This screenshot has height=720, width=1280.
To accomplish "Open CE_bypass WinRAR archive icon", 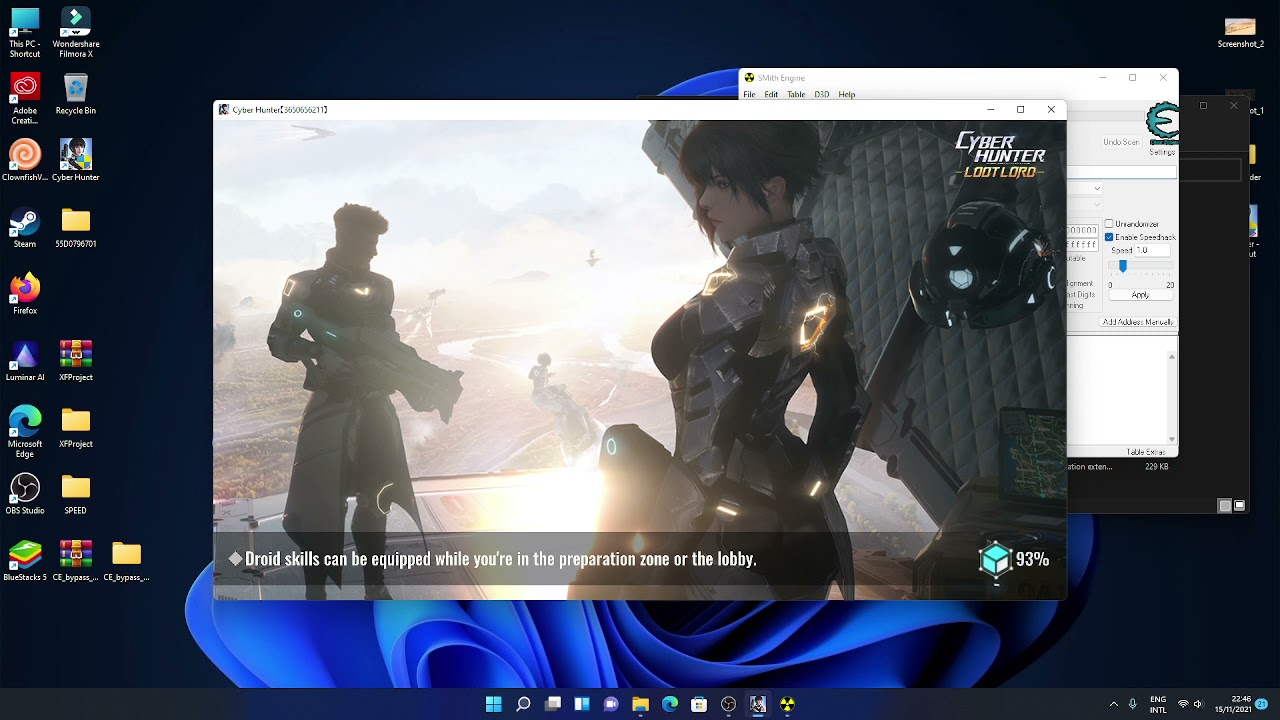I will 76,561.
